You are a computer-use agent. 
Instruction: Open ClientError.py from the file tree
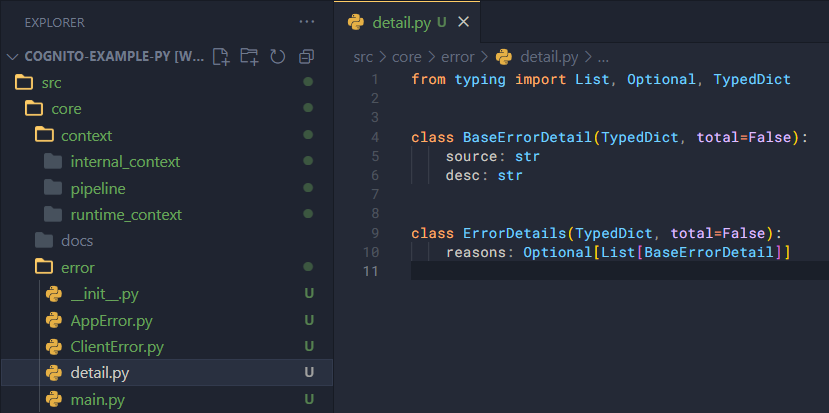click(117, 347)
